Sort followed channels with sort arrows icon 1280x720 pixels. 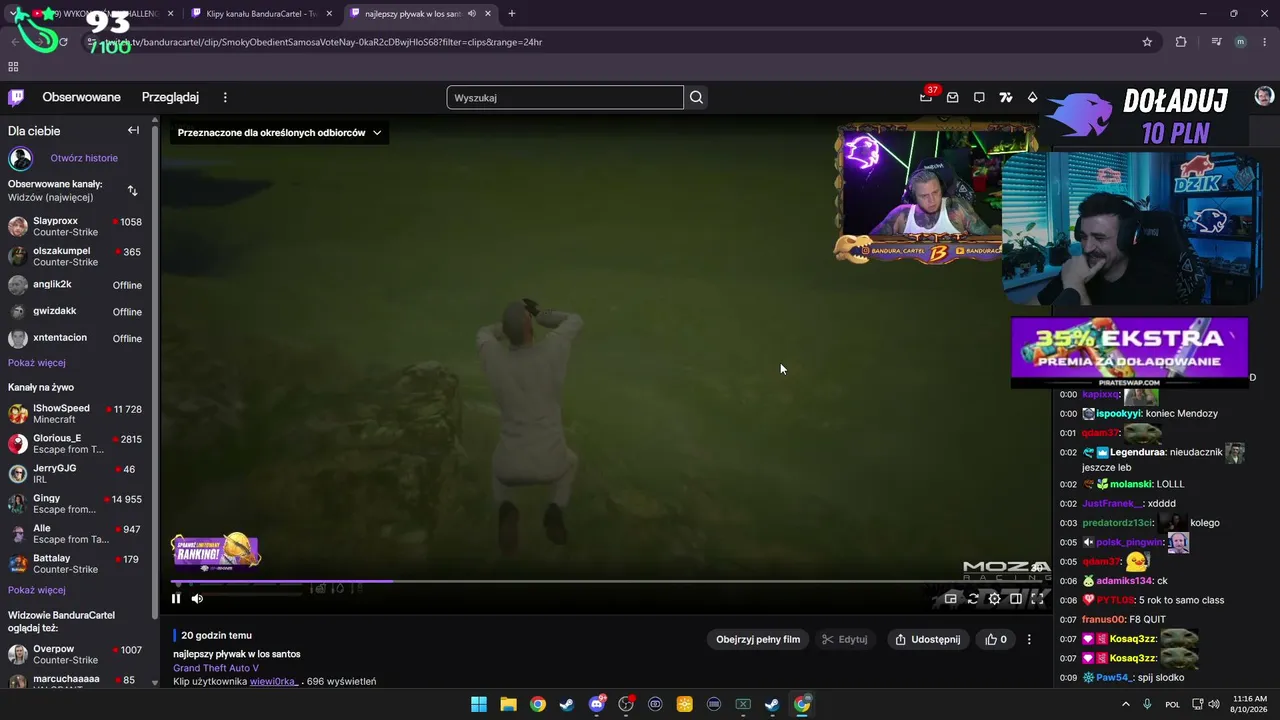132,190
